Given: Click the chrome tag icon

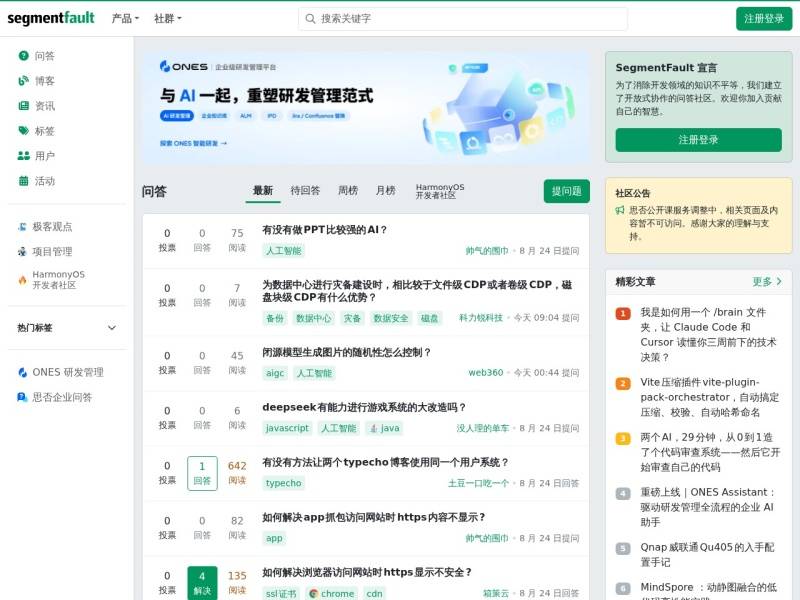Looking at the screenshot, I should point(313,593).
